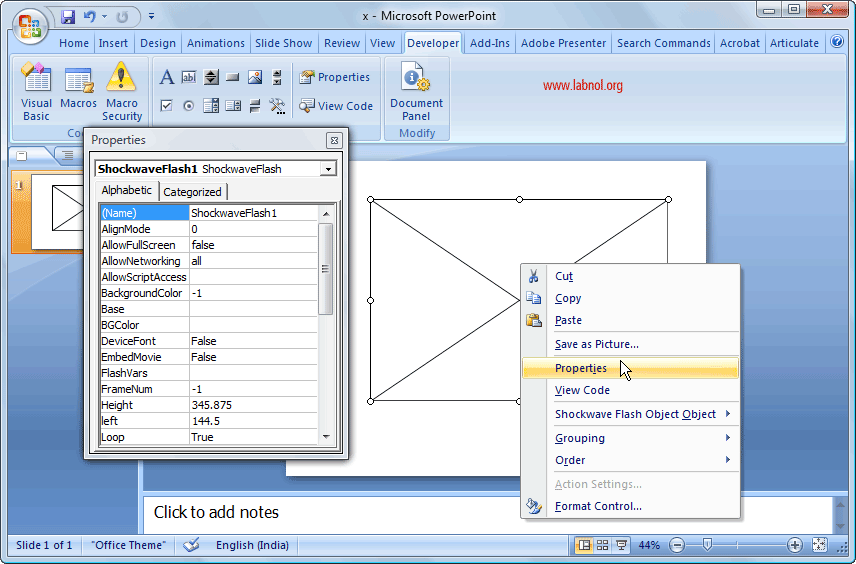Open the Document Panel
Screen dimensions: 856x564
(416, 91)
